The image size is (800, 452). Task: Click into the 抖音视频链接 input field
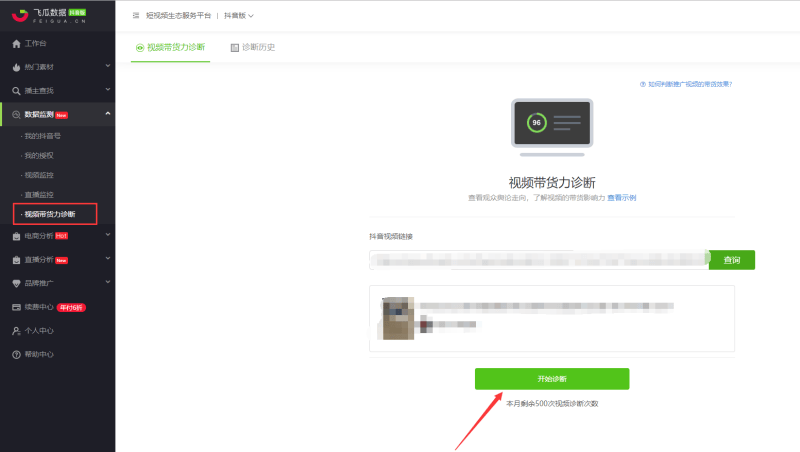point(539,260)
